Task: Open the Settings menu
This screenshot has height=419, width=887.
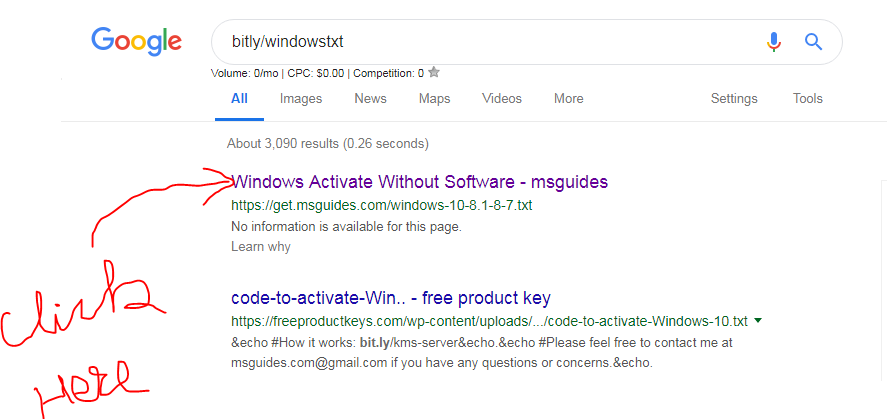Action: 734,98
